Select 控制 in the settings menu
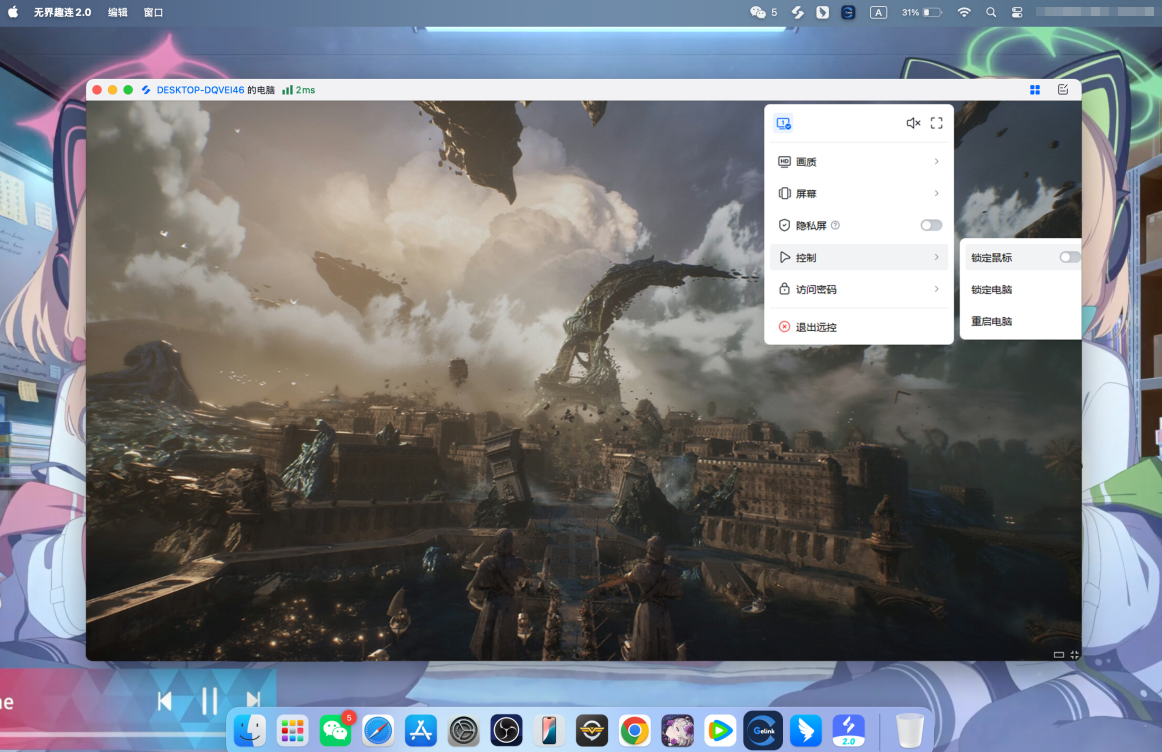 point(859,258)
